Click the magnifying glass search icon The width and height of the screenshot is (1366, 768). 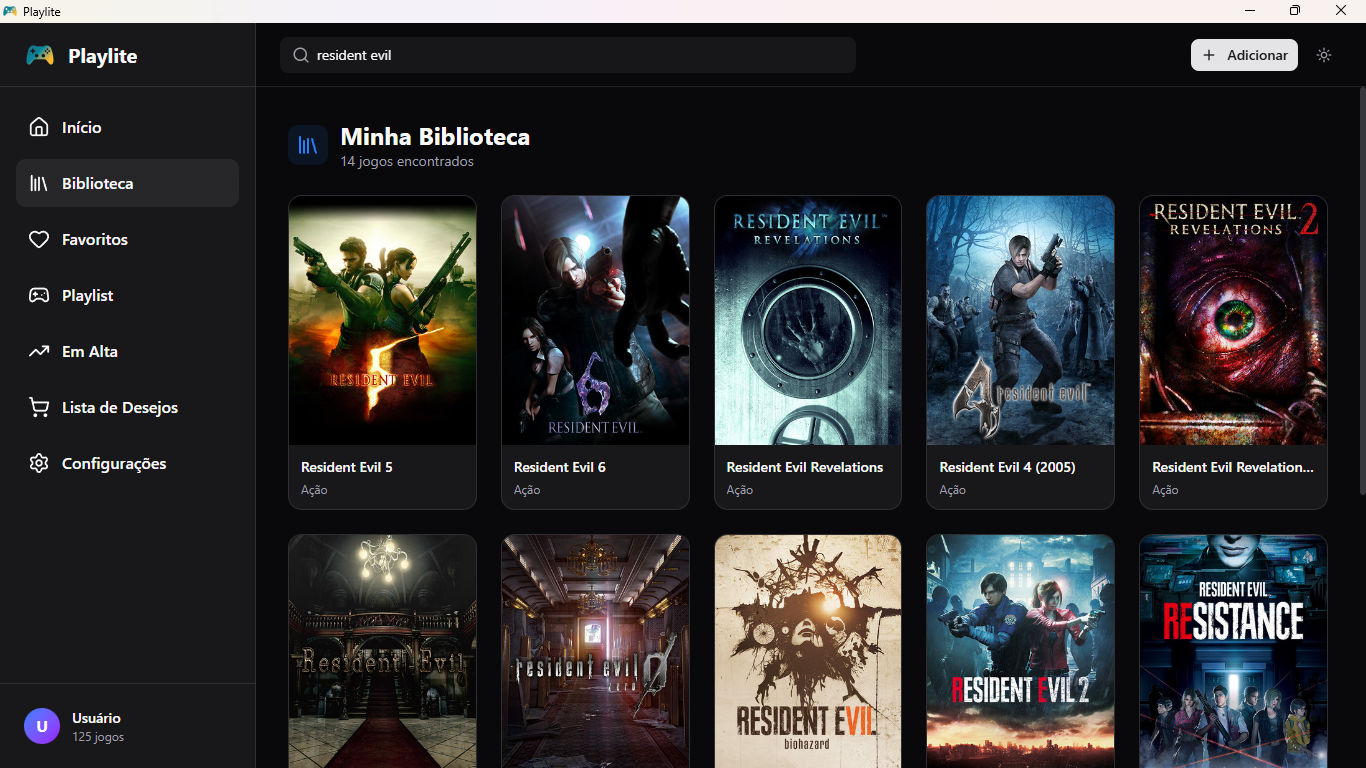300,55
